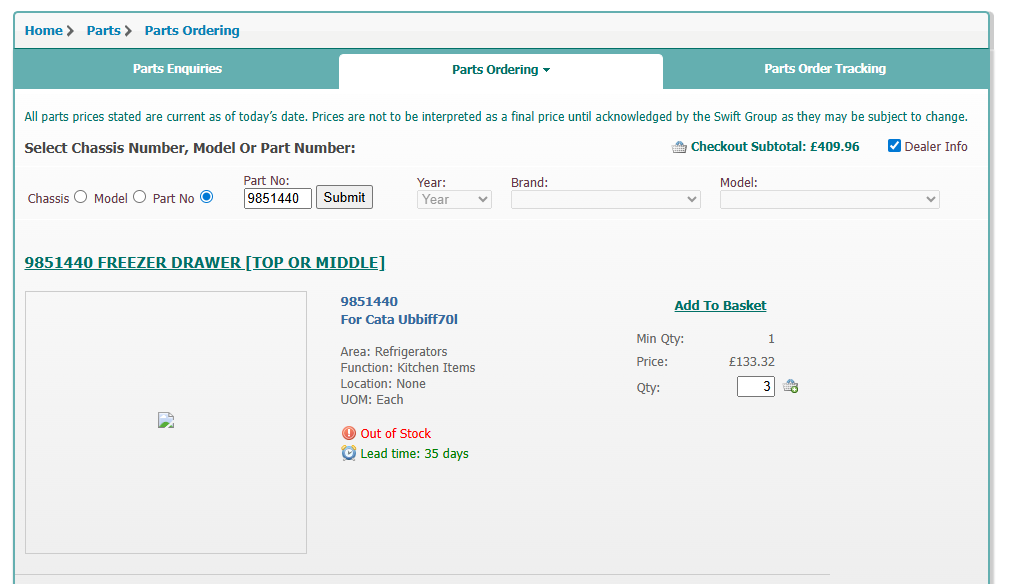This screenshot has height=584, width=1017.
Task: Open Parts in the breadcrumb
Action: 104,30
